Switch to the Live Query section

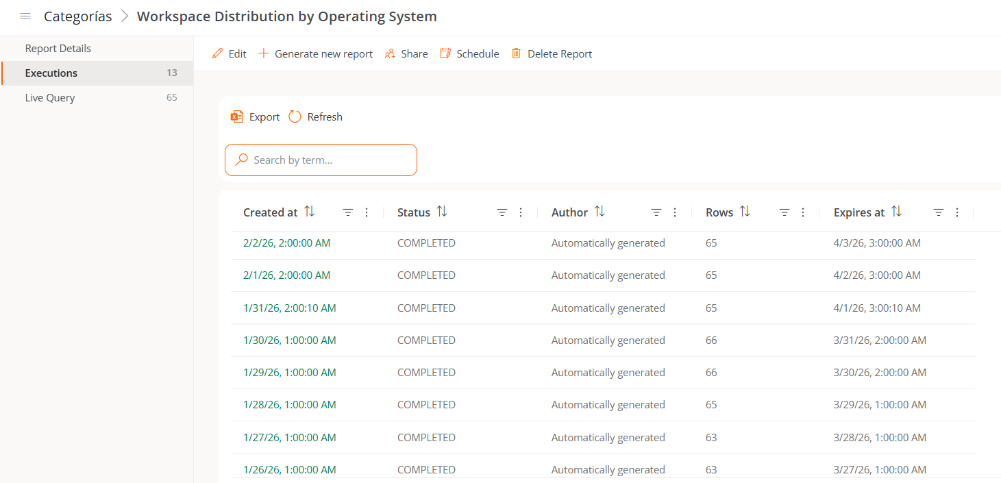pos(50,98)
